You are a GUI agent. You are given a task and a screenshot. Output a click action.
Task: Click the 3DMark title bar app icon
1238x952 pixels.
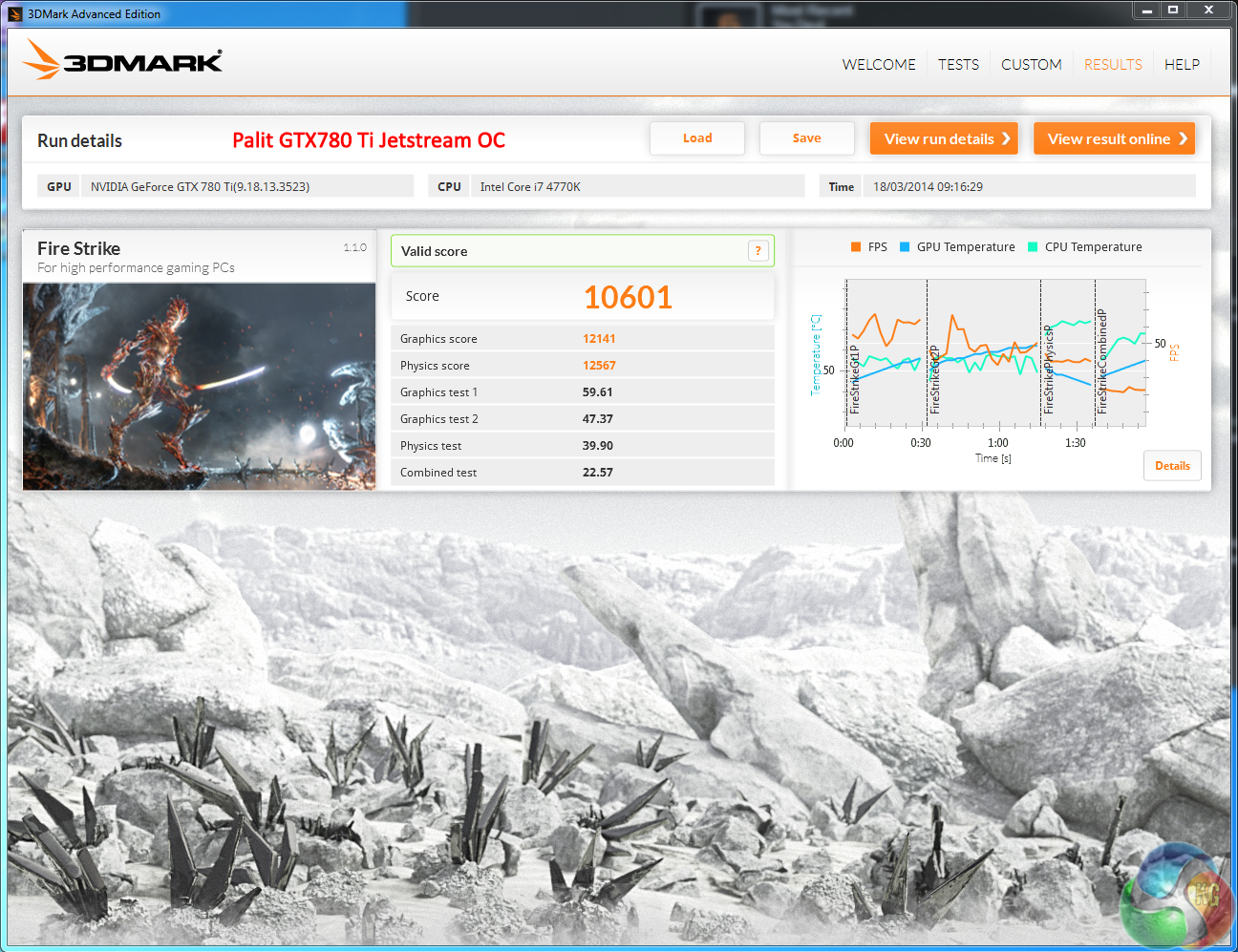(14, 13)
